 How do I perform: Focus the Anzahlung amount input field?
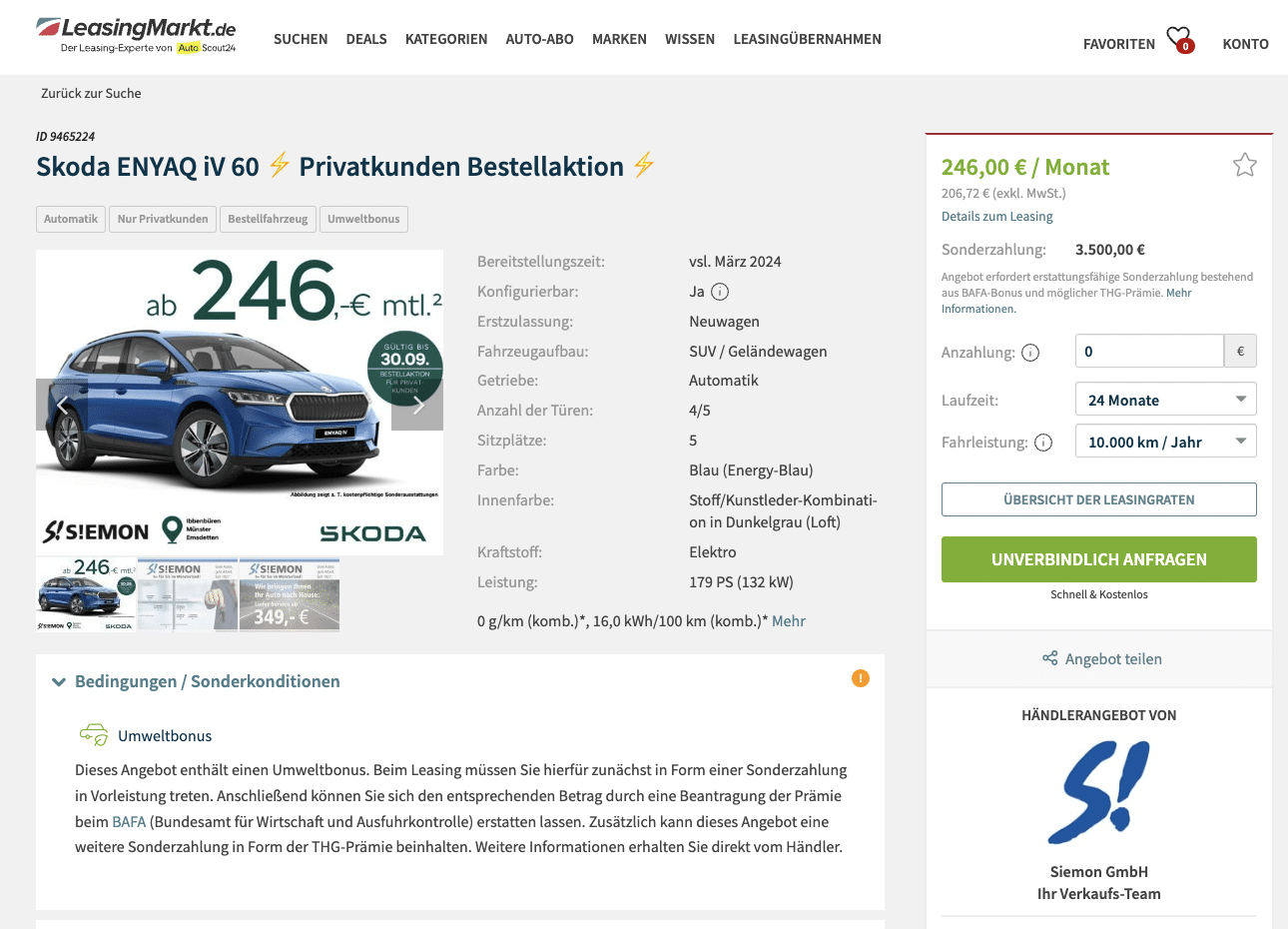(x=1149, y=351)
